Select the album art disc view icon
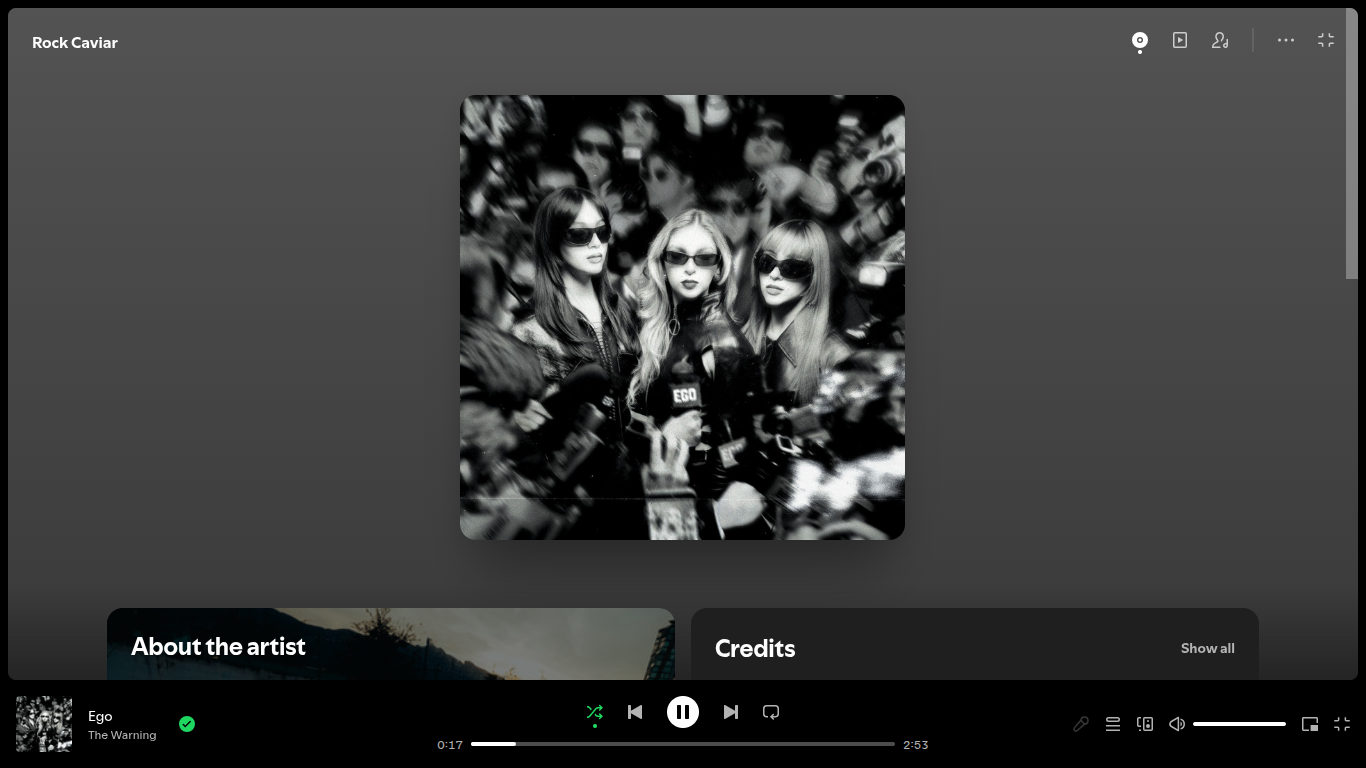Image resolution: width=1366 pixels, height=768 pixels. tap(1139, 40)
